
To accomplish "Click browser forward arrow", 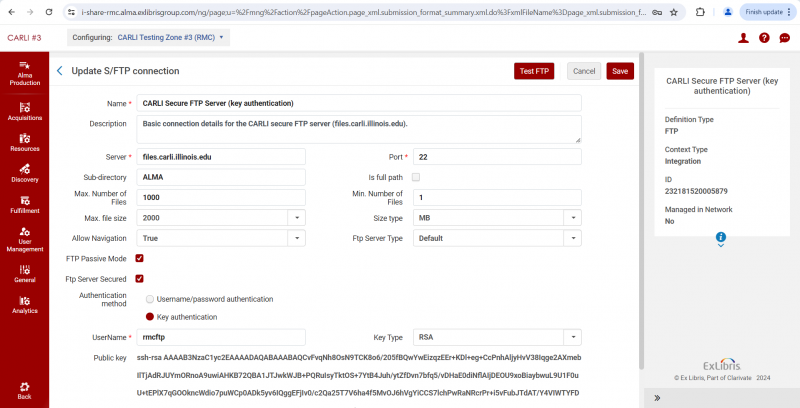I will [30, 12].
